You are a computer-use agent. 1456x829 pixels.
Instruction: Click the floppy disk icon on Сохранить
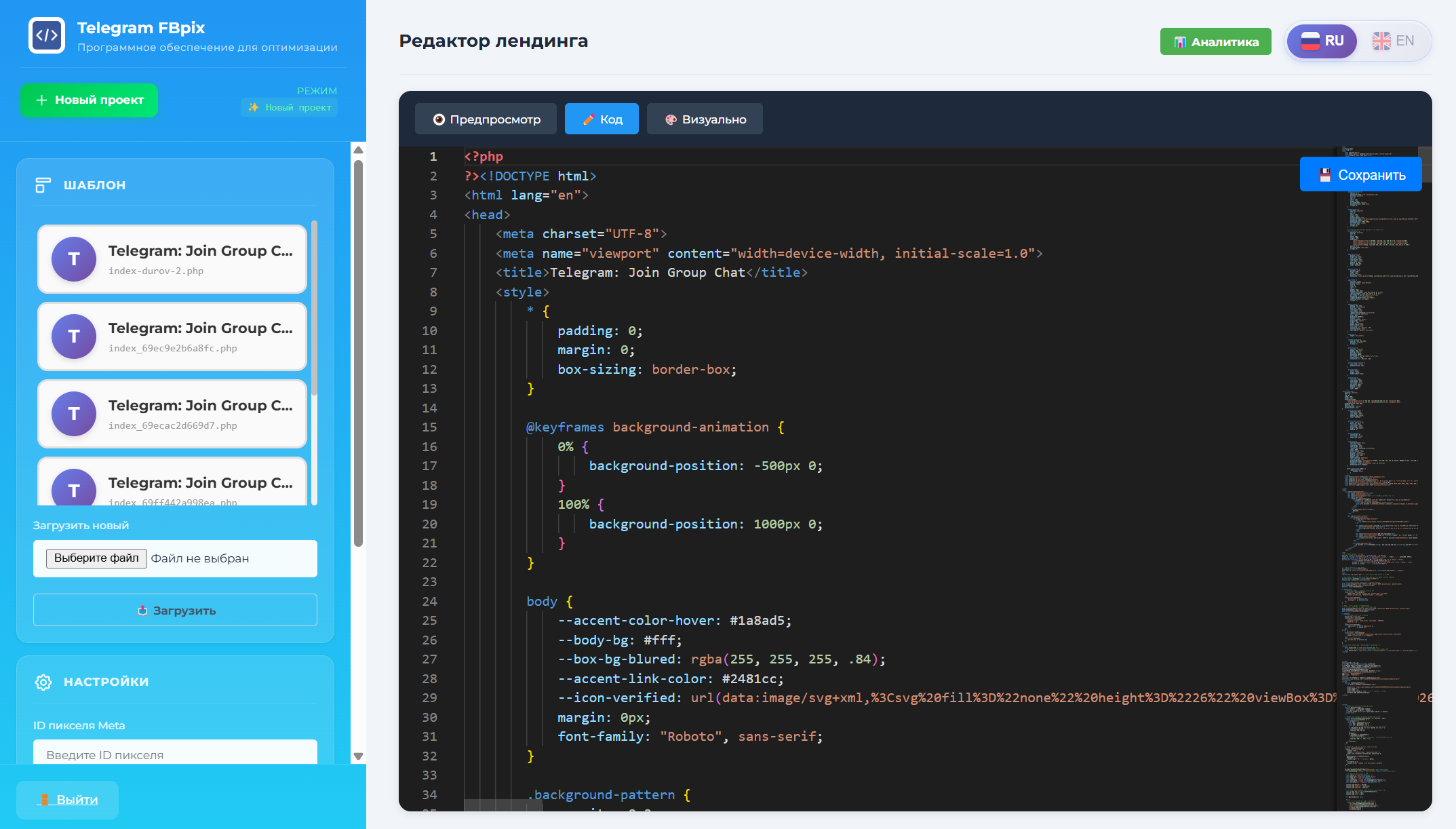[1325, 175]
